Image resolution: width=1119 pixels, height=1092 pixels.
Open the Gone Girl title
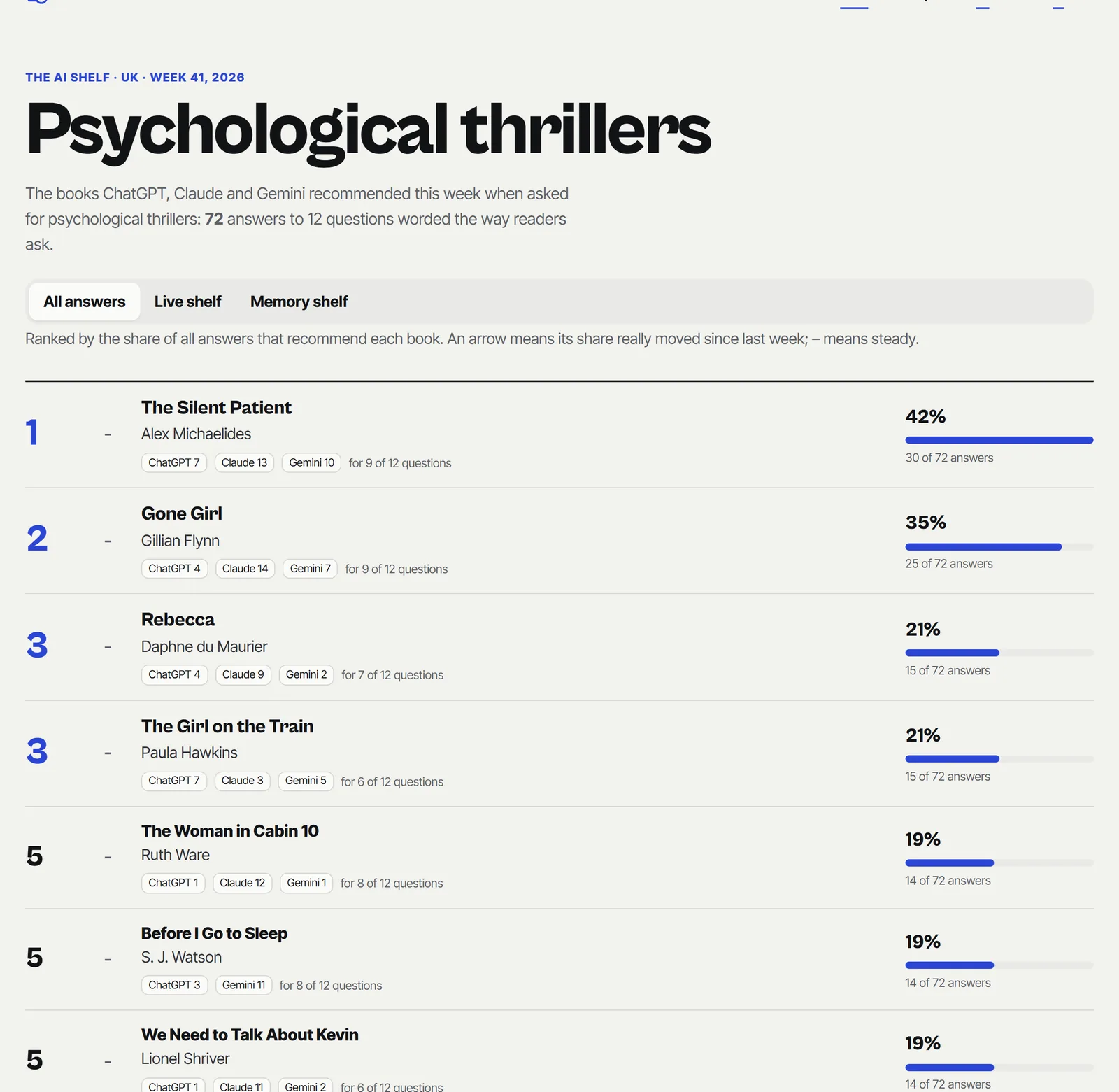(182, 513)
